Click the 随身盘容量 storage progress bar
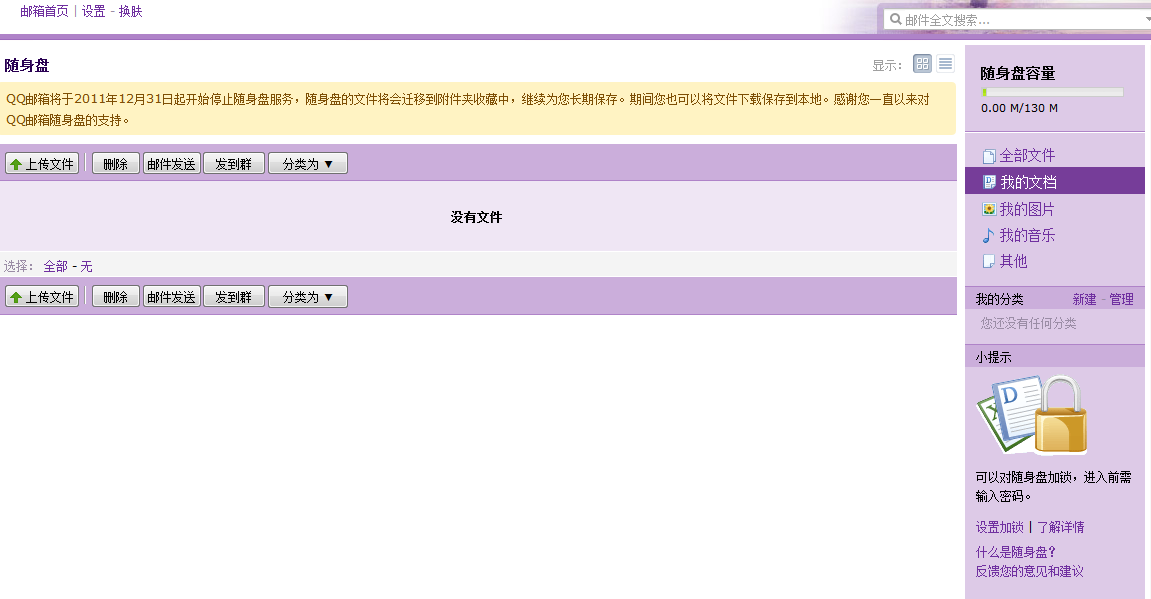The height and width of the screenshot is (599, 1151). click(1053, 92)
